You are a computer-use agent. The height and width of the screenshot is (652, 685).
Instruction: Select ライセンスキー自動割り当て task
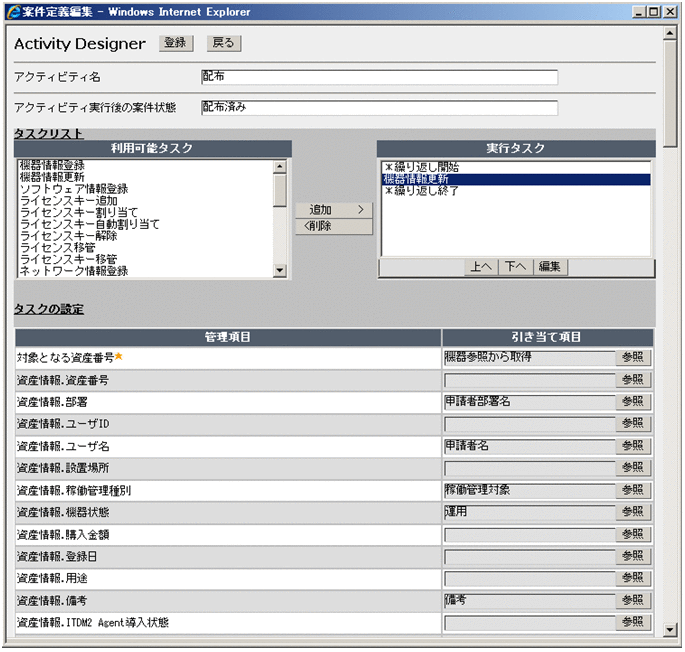point(90,224)
